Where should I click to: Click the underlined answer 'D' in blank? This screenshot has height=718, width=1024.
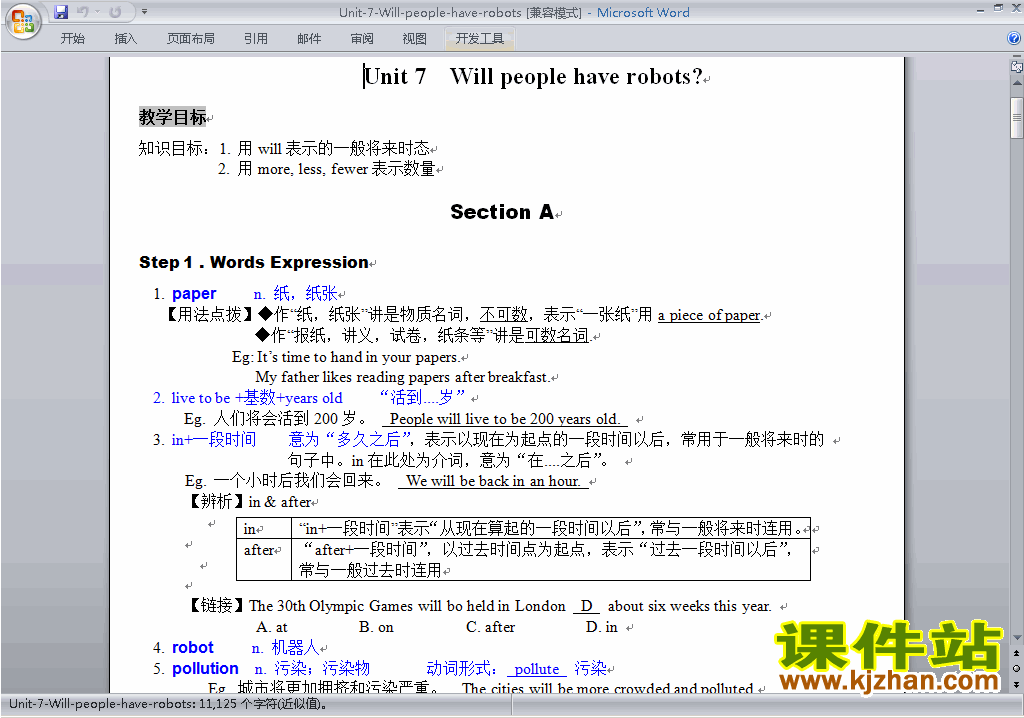(x=586, y=606)
